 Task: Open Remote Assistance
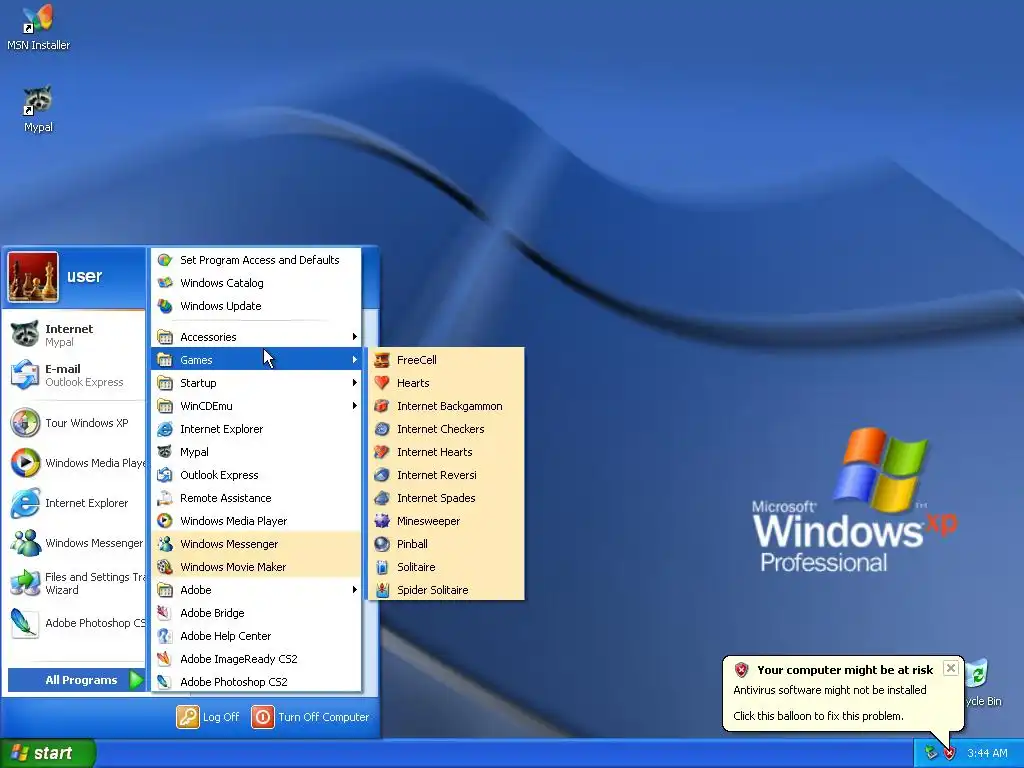(x=256, y=498)
